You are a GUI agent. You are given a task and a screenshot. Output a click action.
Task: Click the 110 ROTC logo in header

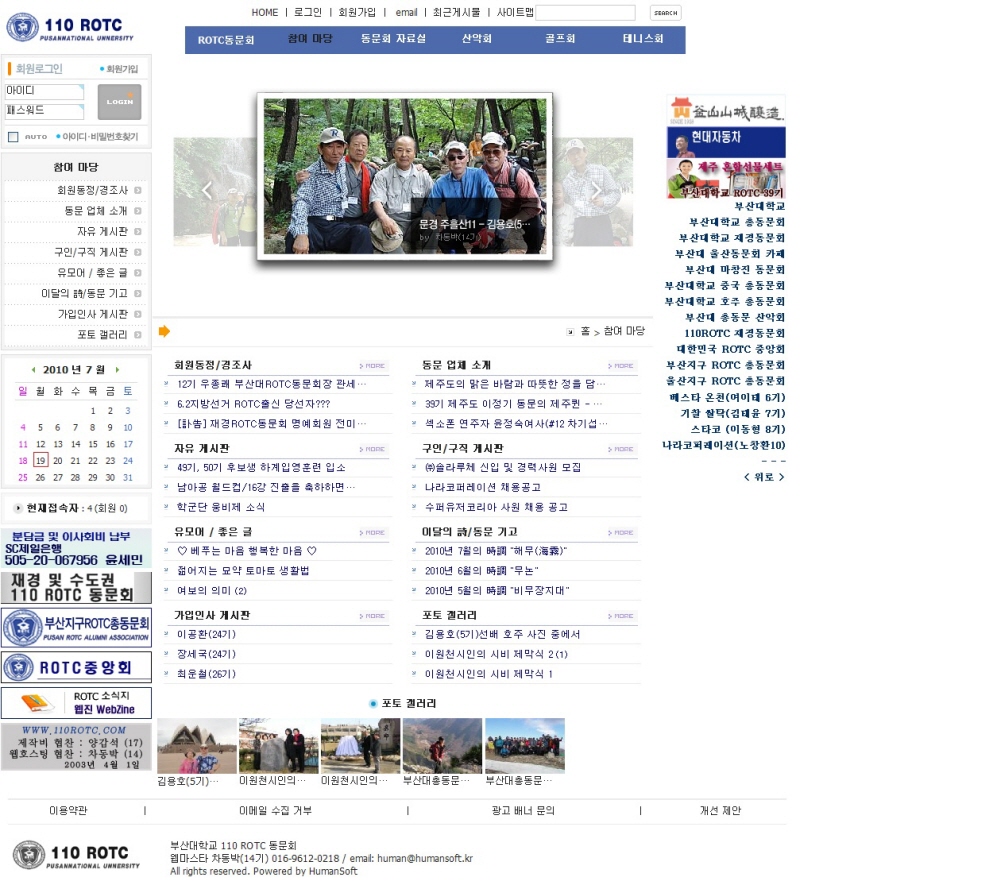point(69,27)
